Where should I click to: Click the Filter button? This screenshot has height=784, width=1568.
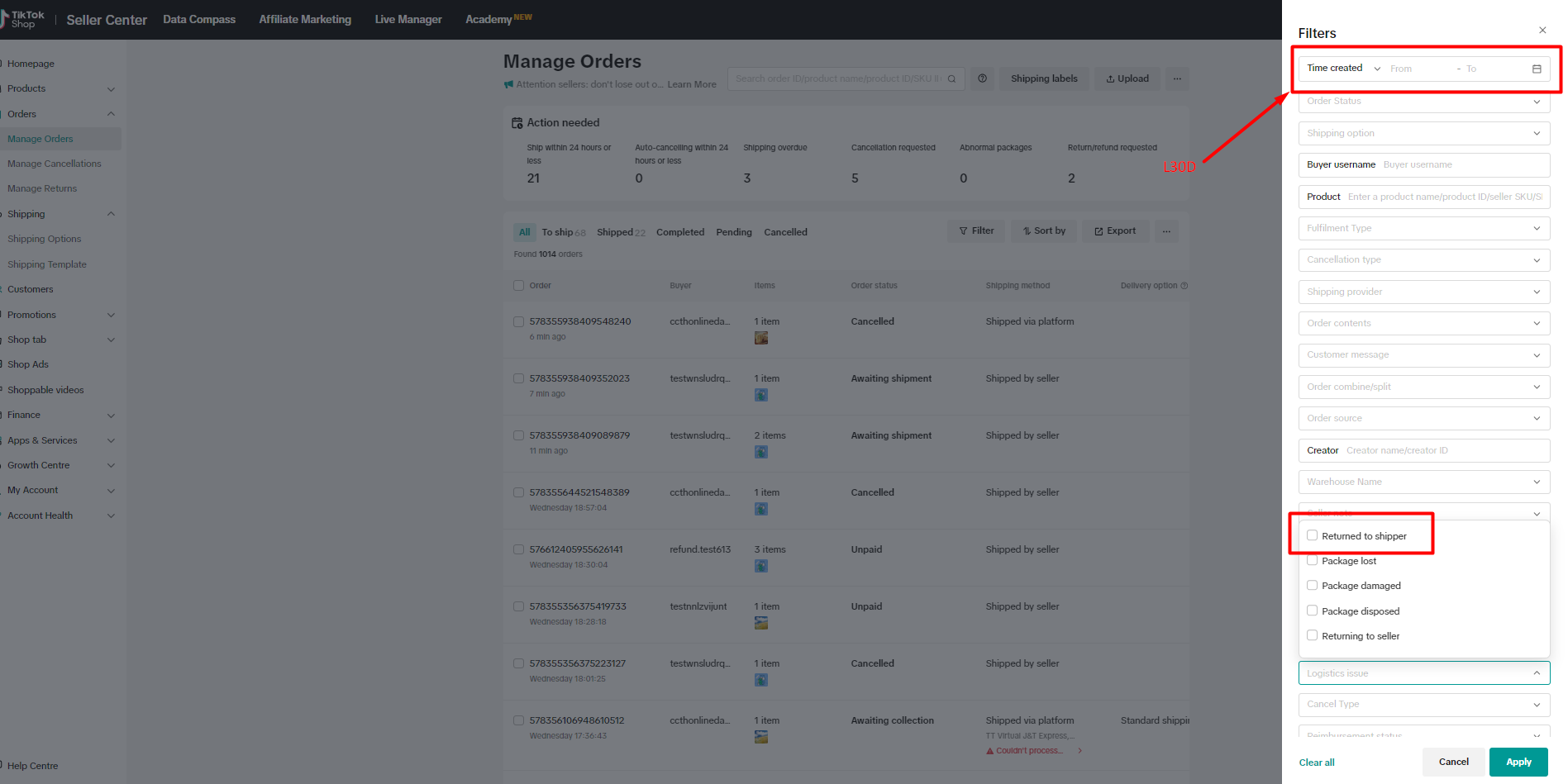pyautogui.click(x=976, y=231)
